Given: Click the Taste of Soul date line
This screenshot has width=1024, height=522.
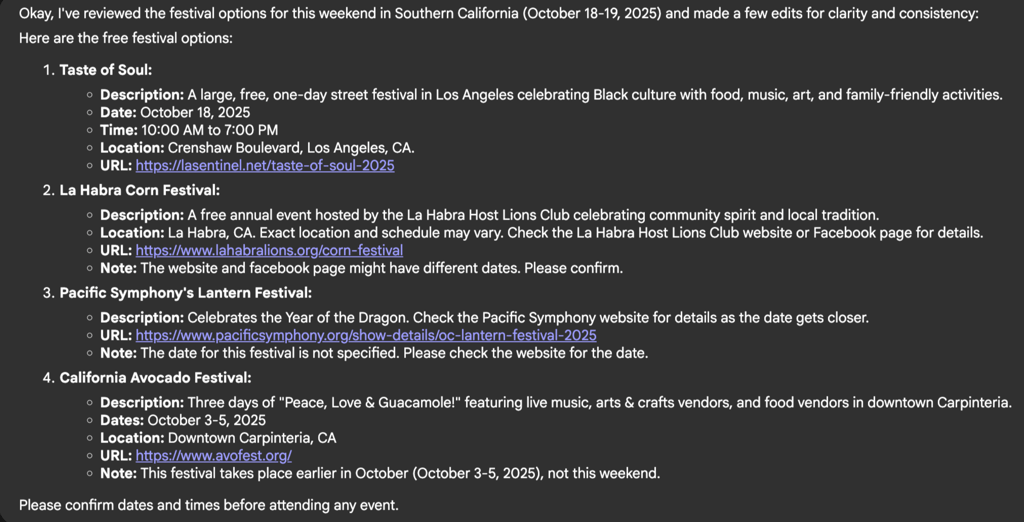Looking at the screenshot, I should [175, 112].
